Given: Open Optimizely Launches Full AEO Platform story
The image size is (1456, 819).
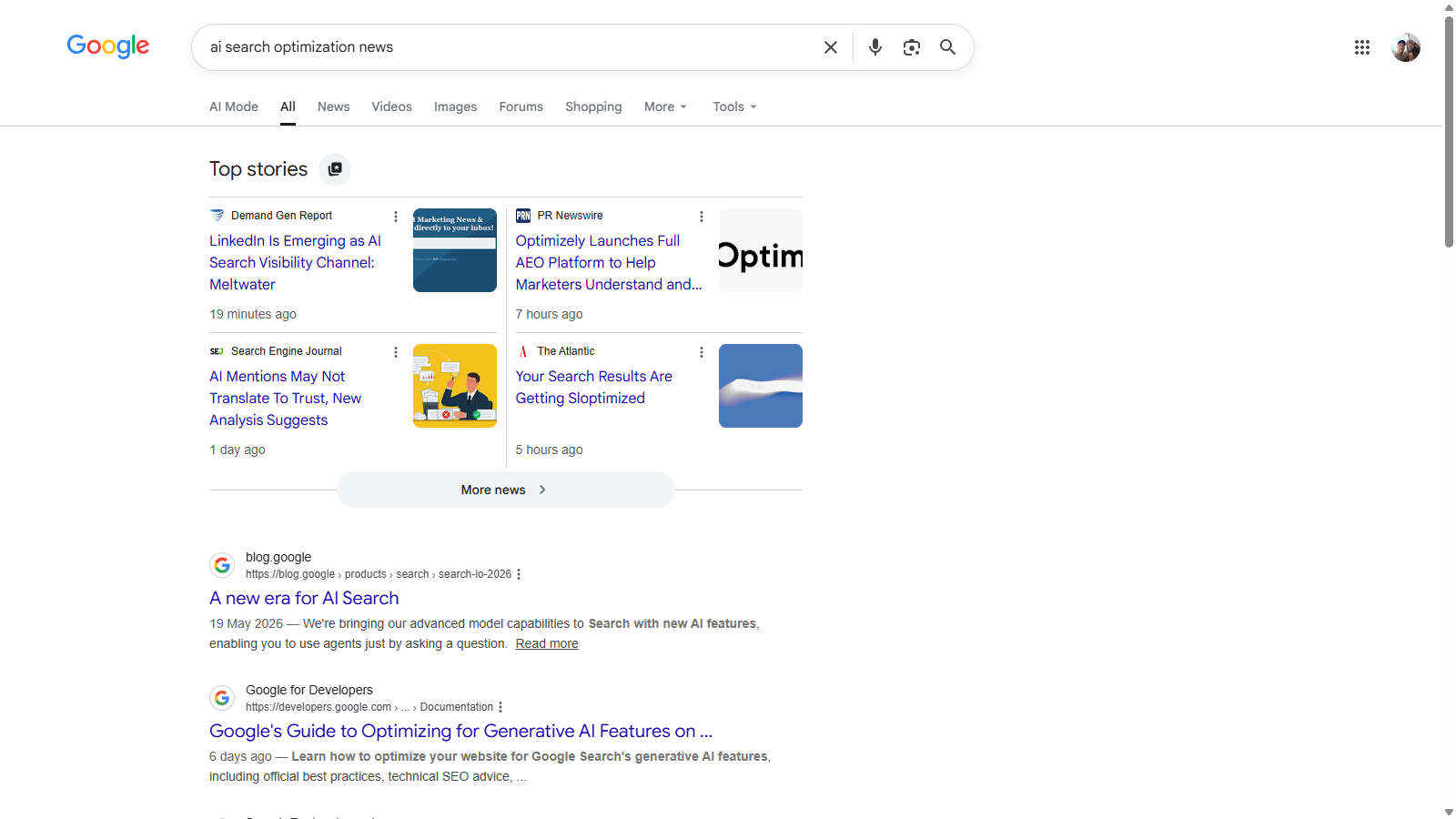Looking at the screenshot, I should click(x=608, y=262).
